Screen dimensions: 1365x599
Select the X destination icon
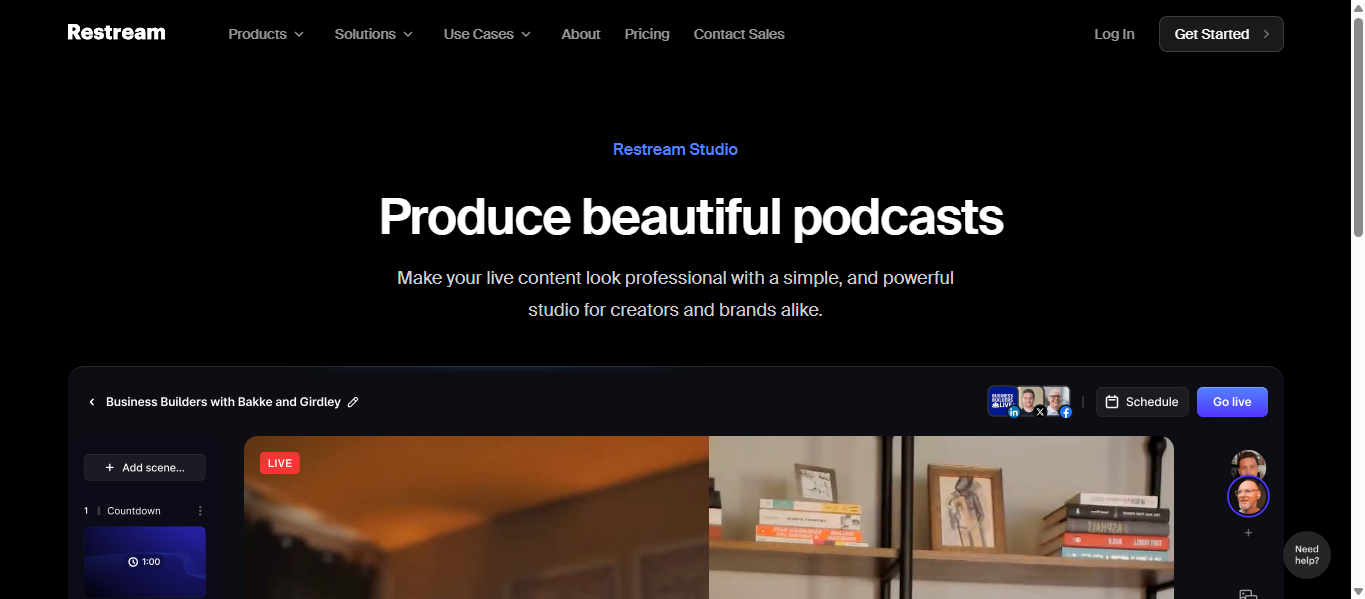click(1040, 412)
